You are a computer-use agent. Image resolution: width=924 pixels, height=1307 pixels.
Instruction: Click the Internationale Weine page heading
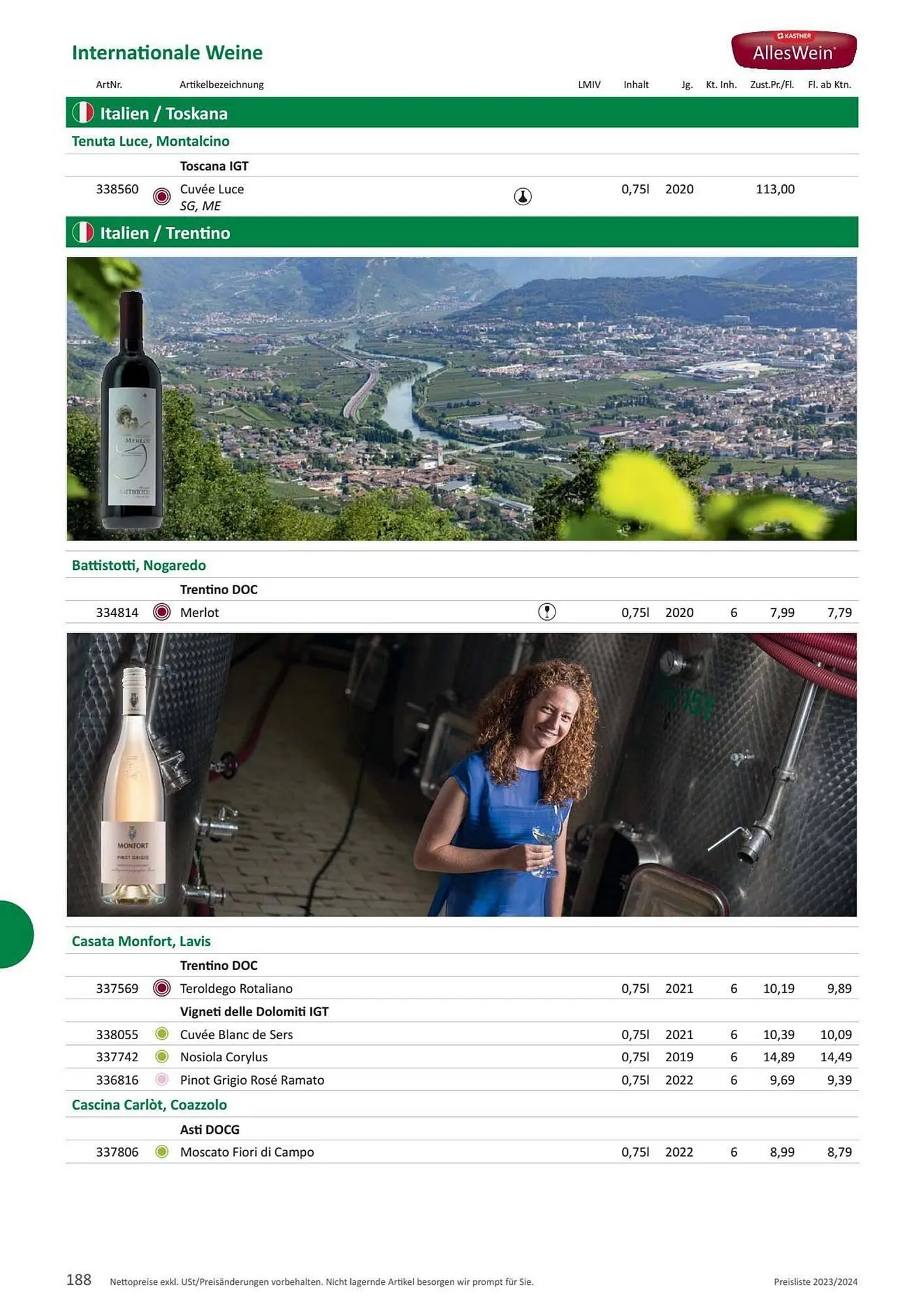click(x=167, y=52)
